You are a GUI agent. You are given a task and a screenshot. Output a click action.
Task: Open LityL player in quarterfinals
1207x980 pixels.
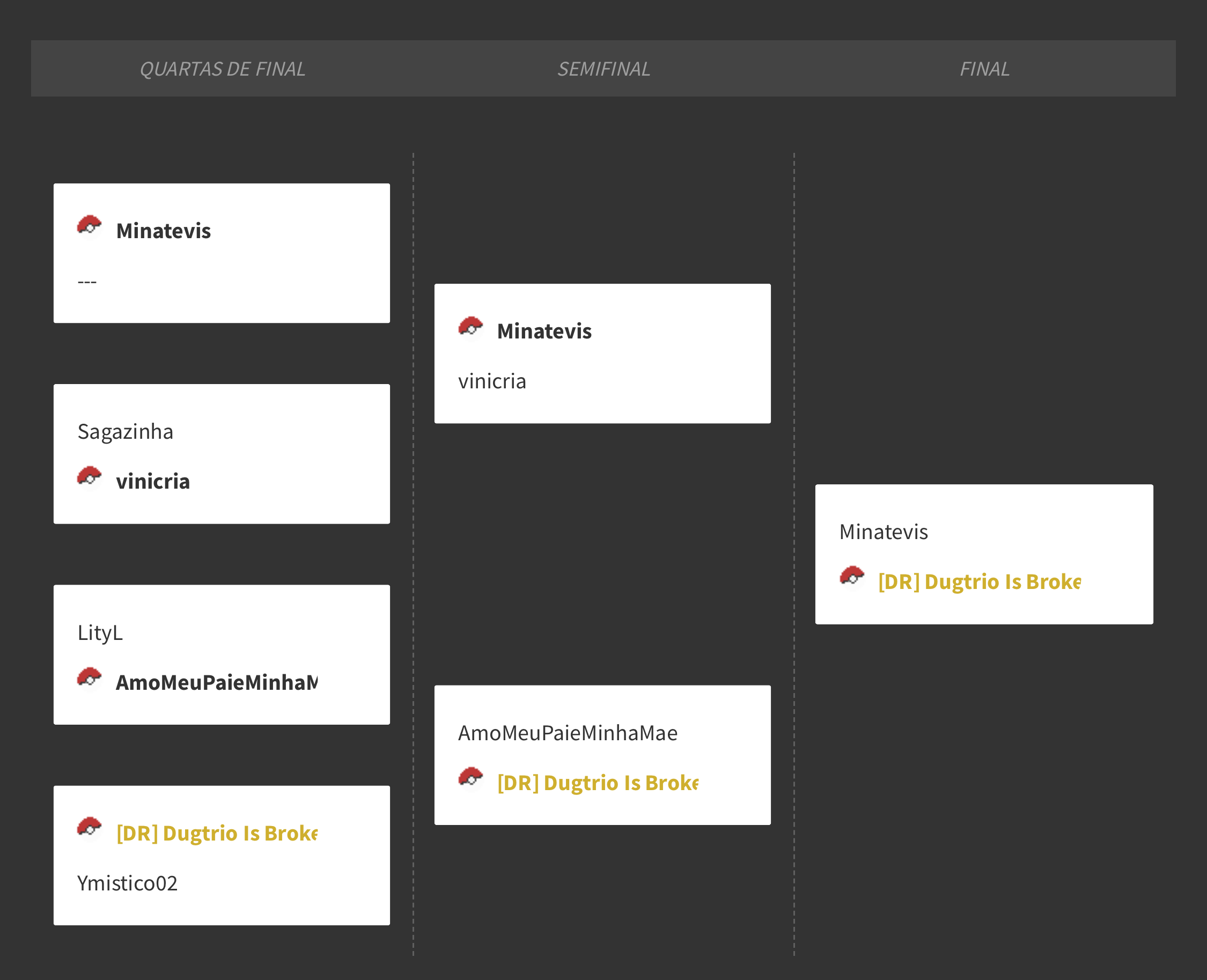100,633
